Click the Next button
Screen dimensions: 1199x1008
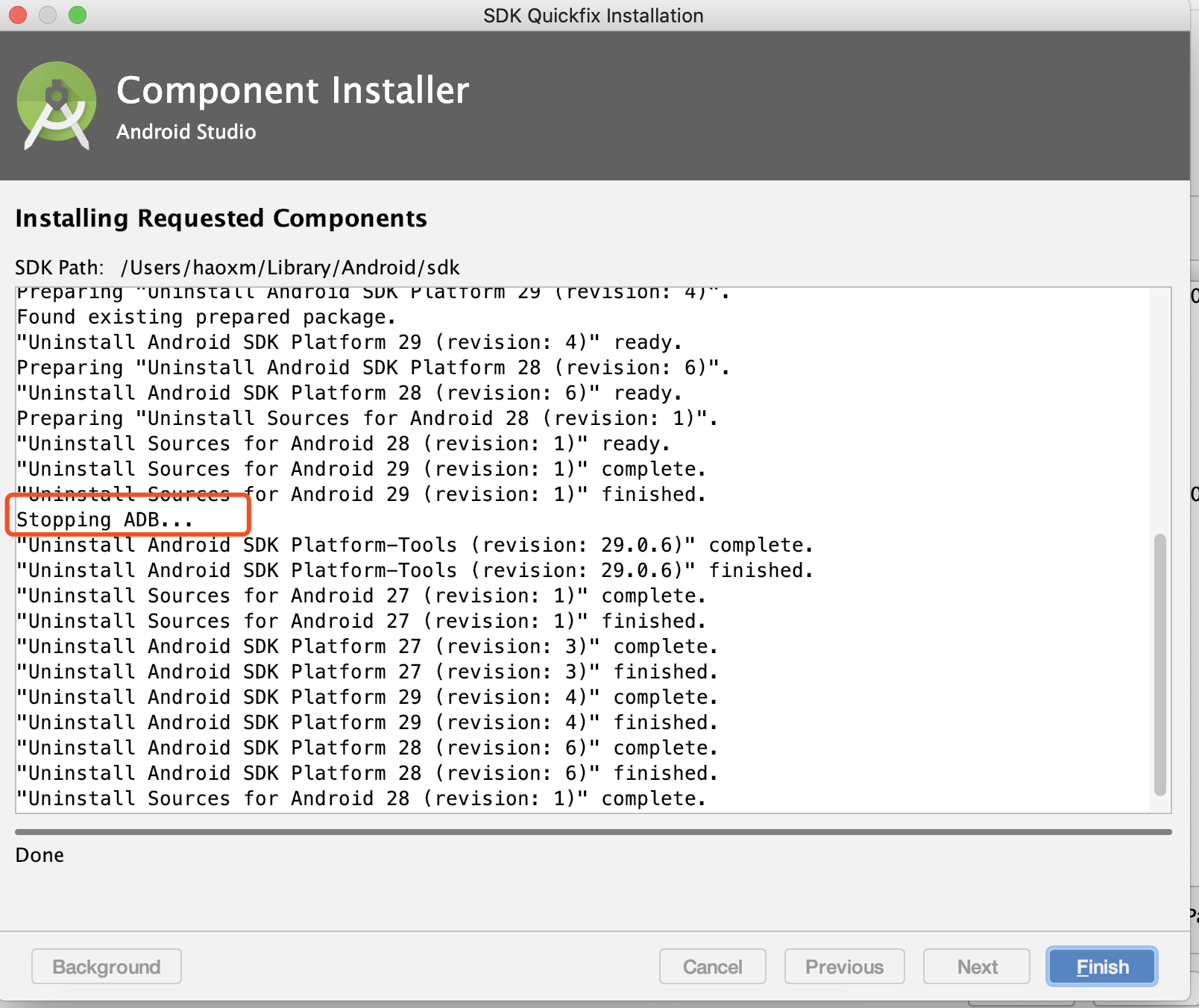click(x=977, y=966)
